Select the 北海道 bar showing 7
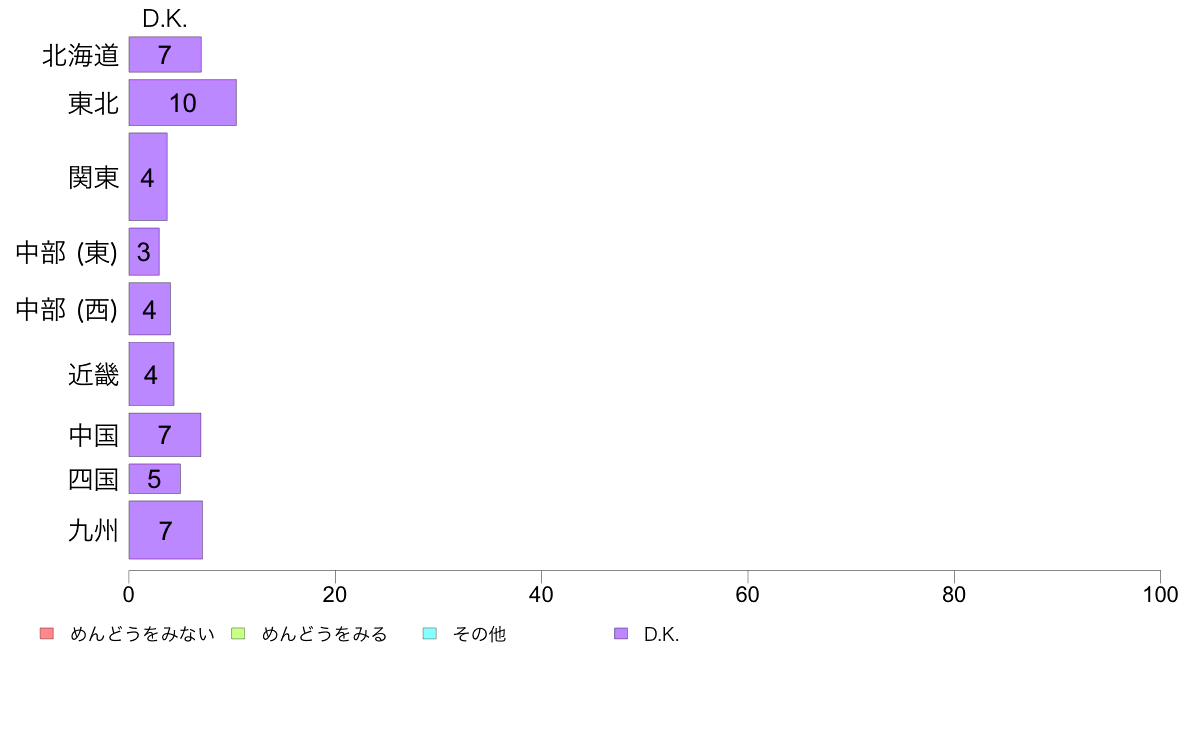The width and height of the screenshot is (1188, 736). (x=165, y=55)
